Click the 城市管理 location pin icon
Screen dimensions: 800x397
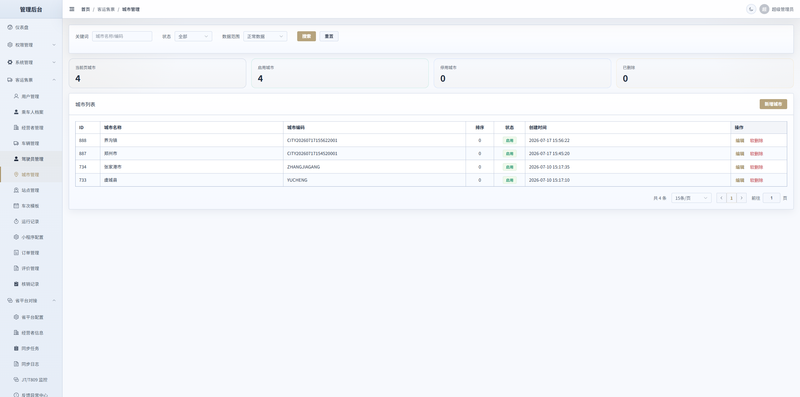(x=16, y=175)
